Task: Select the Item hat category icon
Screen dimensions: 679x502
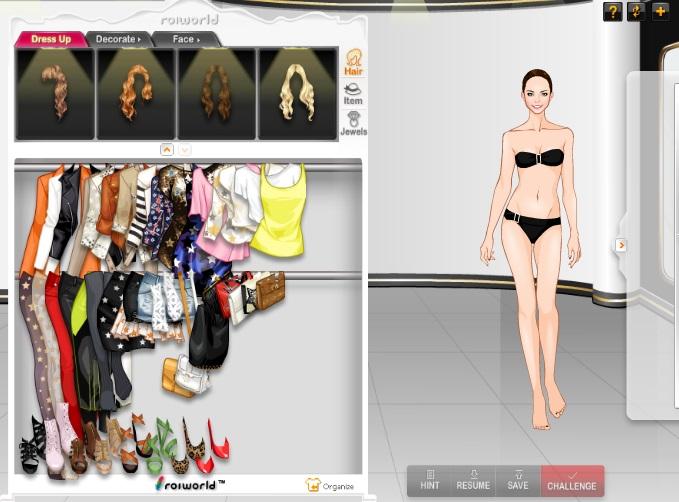Action: (x=353, y=93)
